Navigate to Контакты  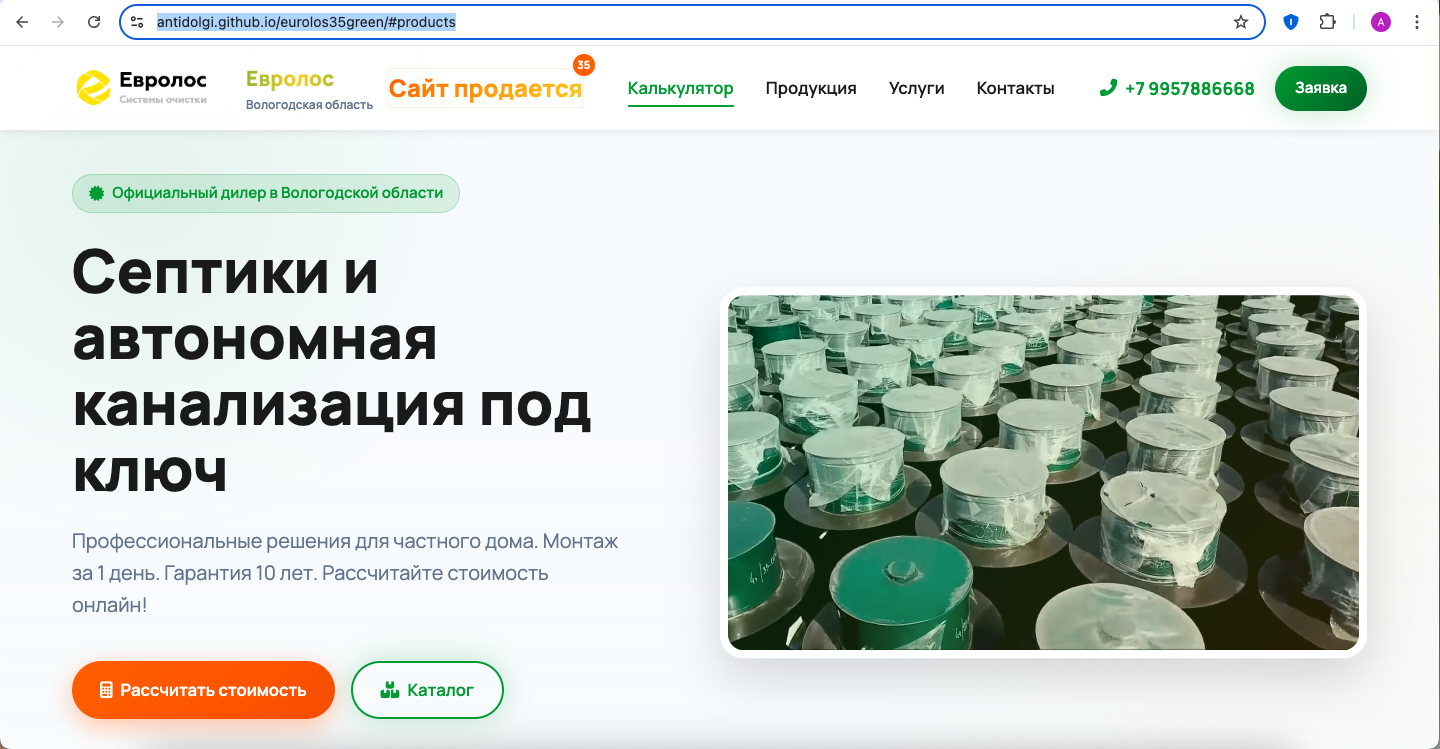tap(1015, 88)
